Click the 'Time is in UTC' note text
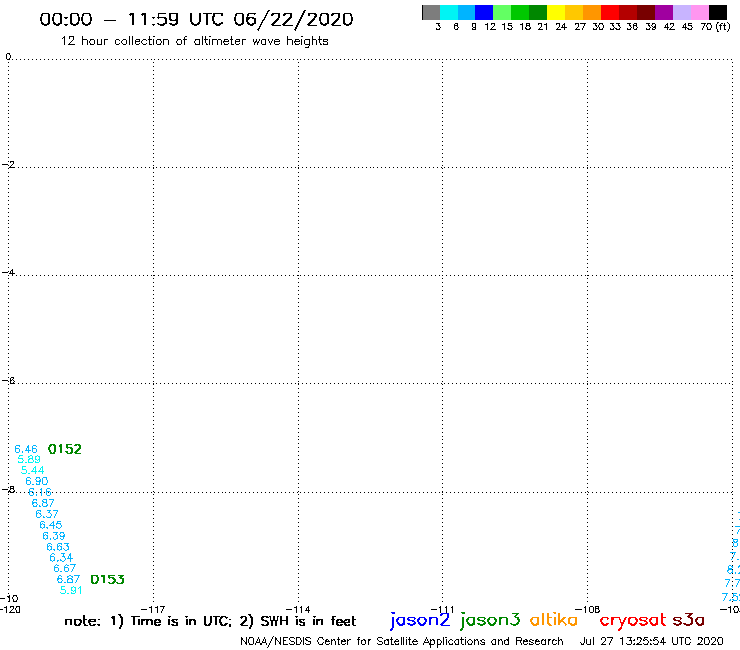This screenshot has height=650, width=740. [181, 621]
